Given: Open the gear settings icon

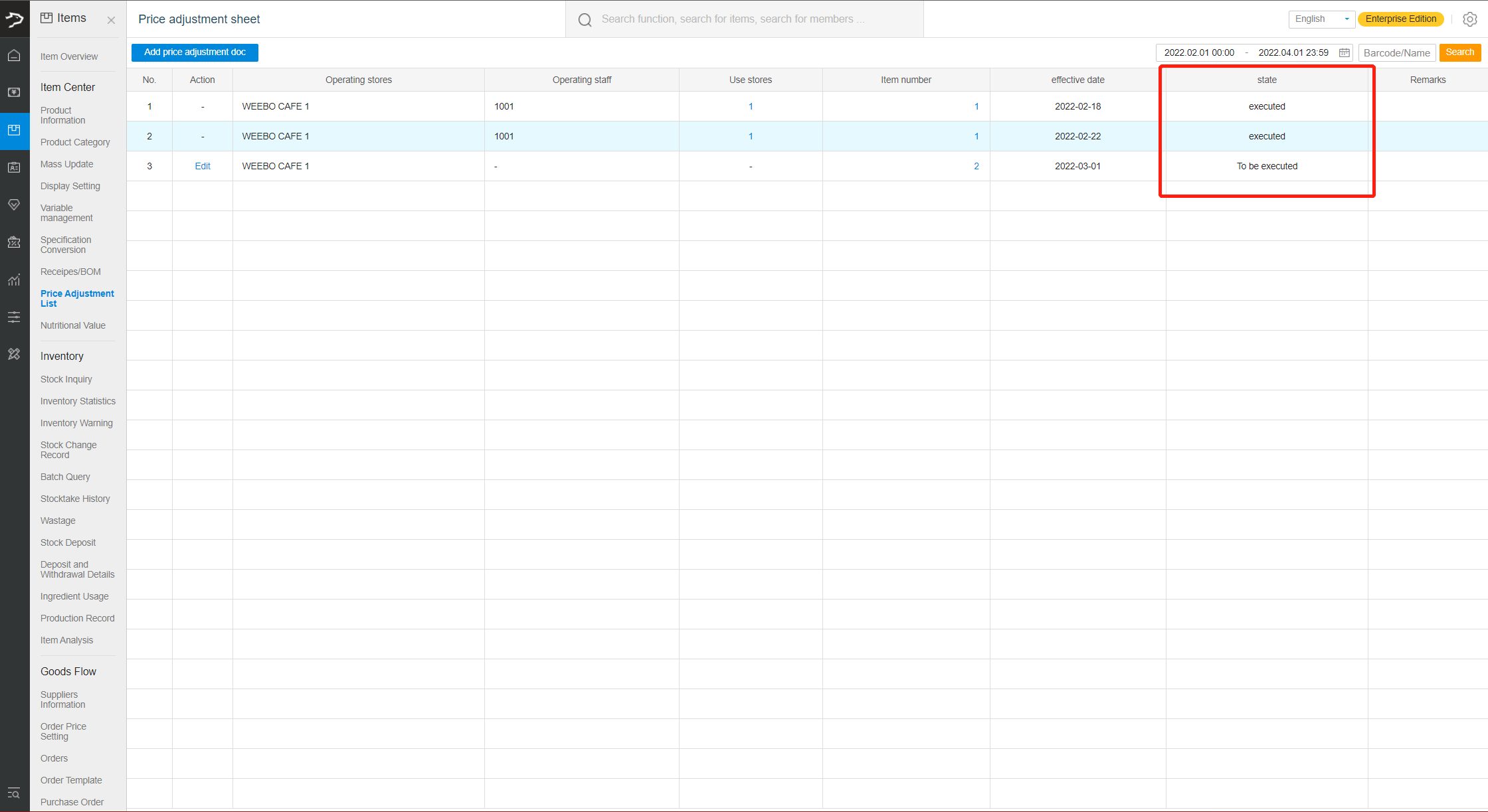Looking at the screenshot, I should (x=1470, y=19).
